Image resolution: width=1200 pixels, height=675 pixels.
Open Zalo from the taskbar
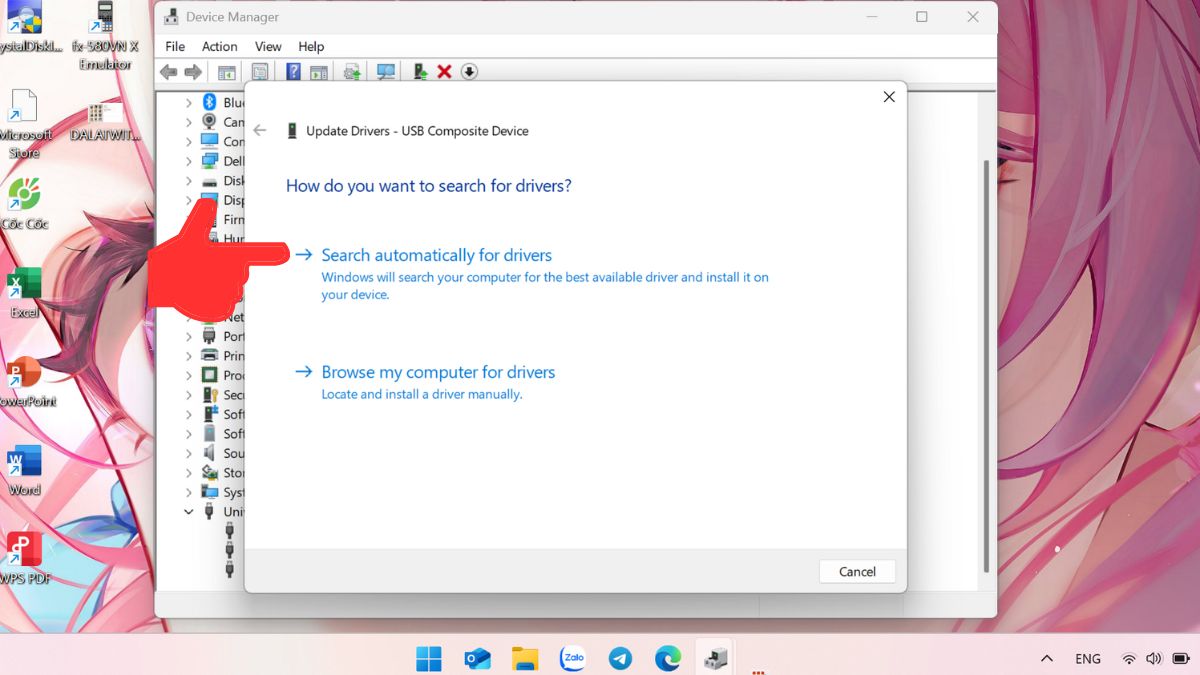(573, 658)
